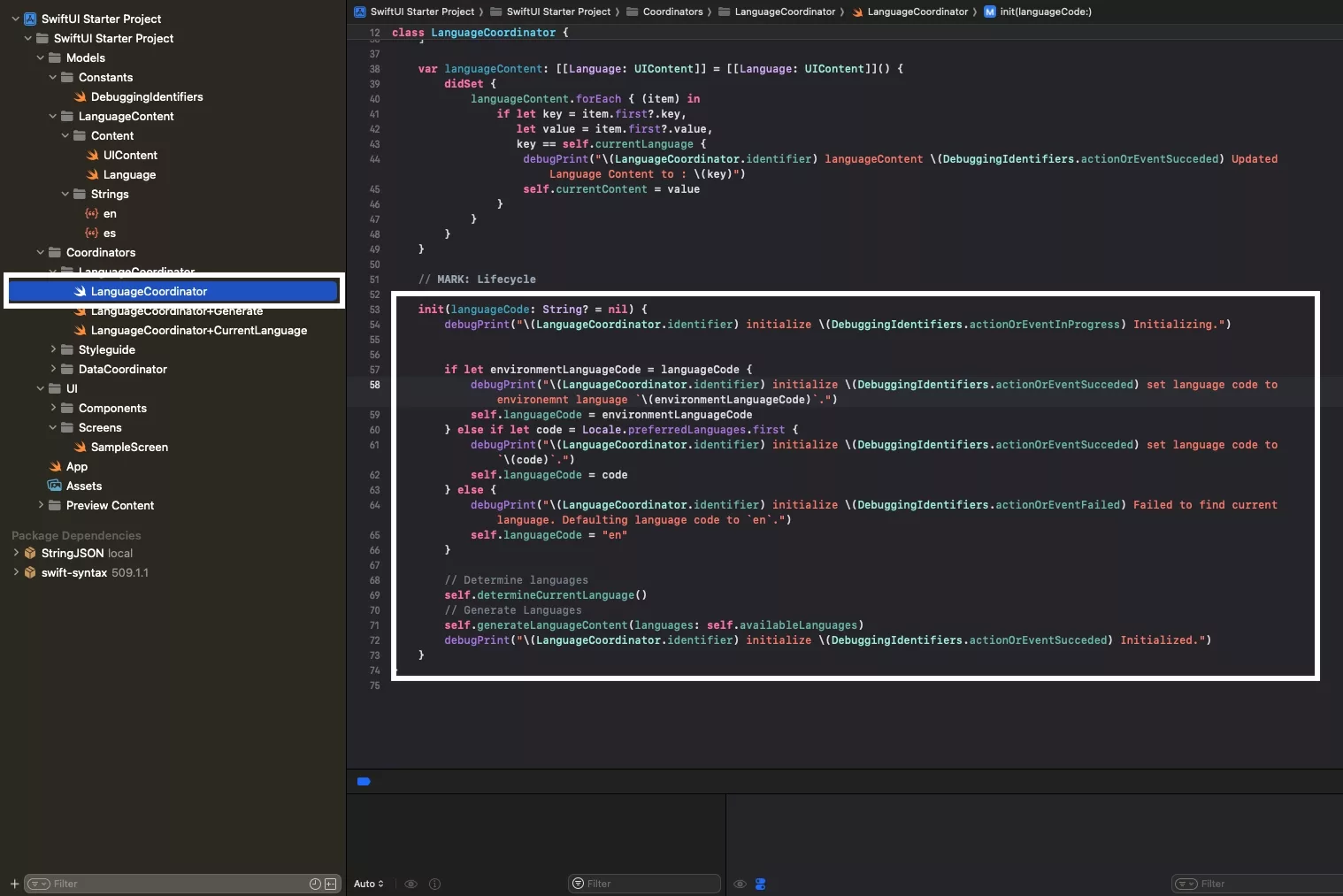Viewport: 1343px width, 896px height.
Task: Click 'determineCurrentLanguage()' call in code
Action: point(562,595)
